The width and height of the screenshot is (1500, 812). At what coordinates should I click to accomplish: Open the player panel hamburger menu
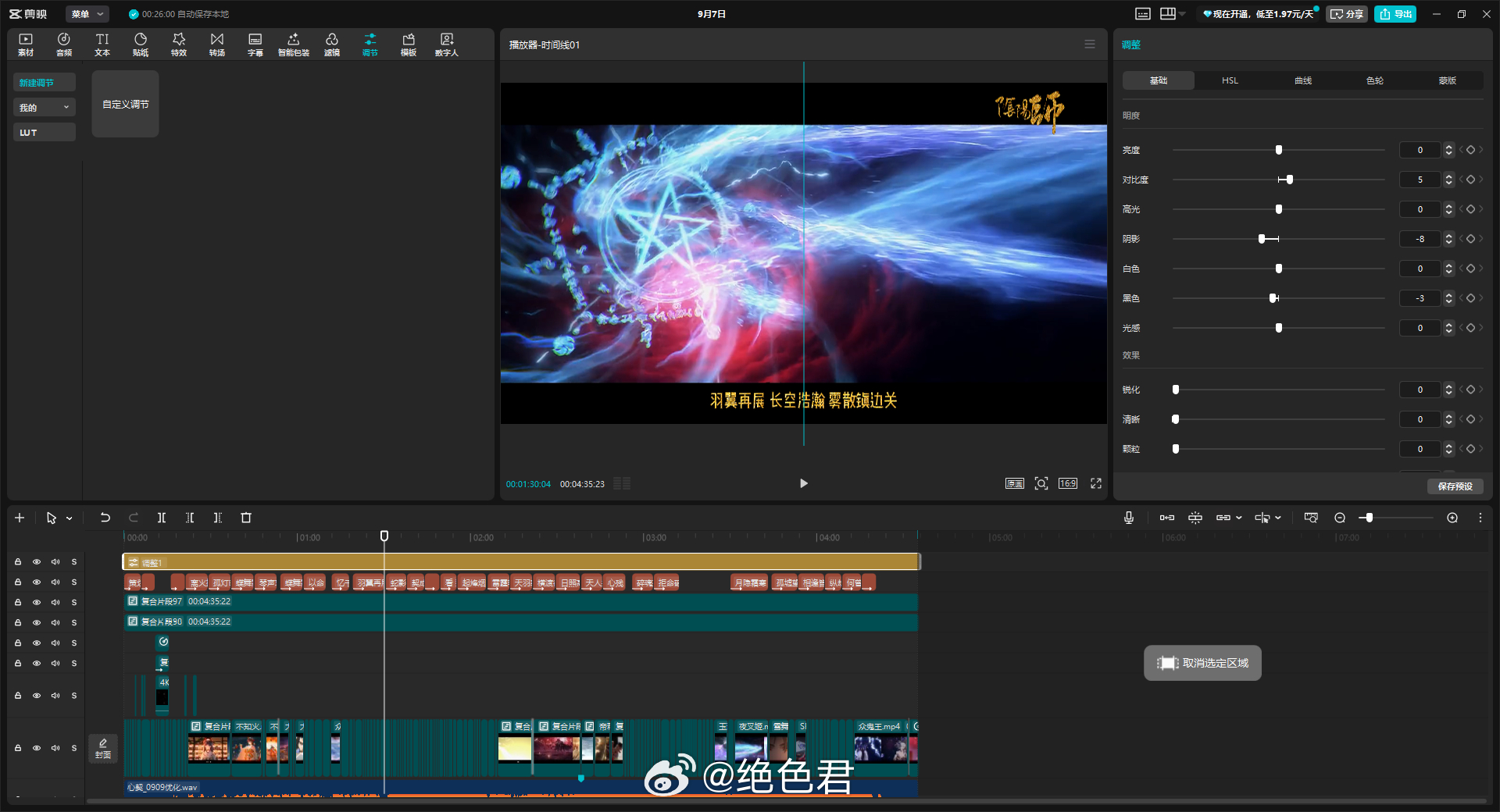[x=1090, y=45]
